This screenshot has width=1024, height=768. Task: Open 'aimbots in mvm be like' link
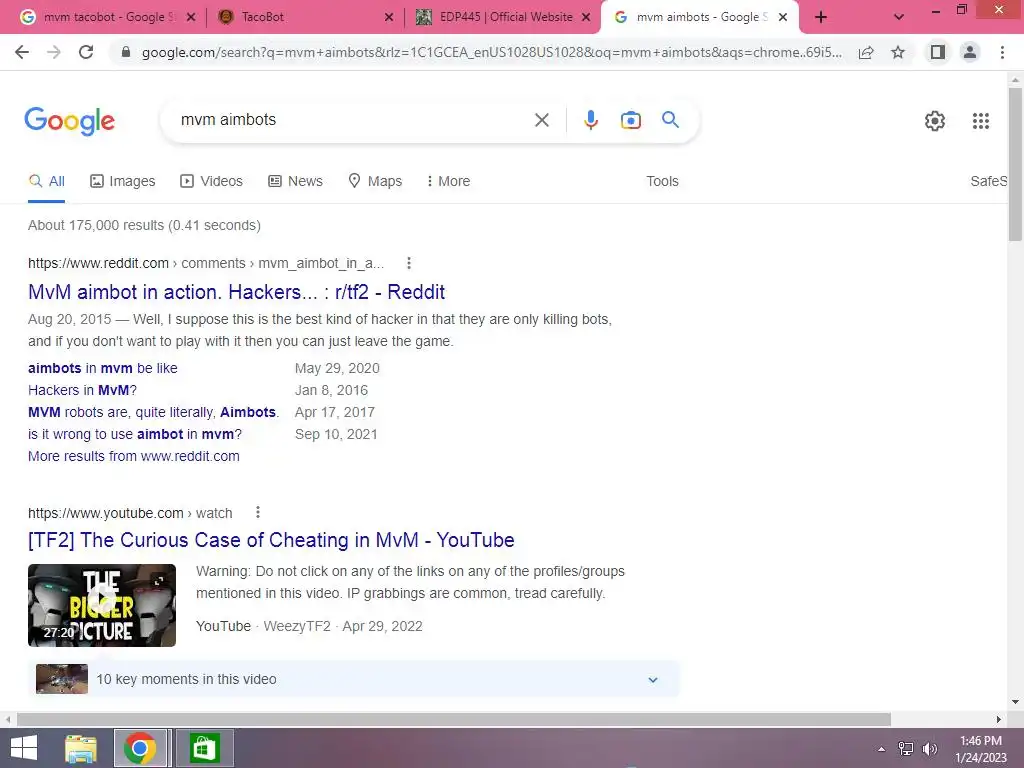tap(103, 368)
